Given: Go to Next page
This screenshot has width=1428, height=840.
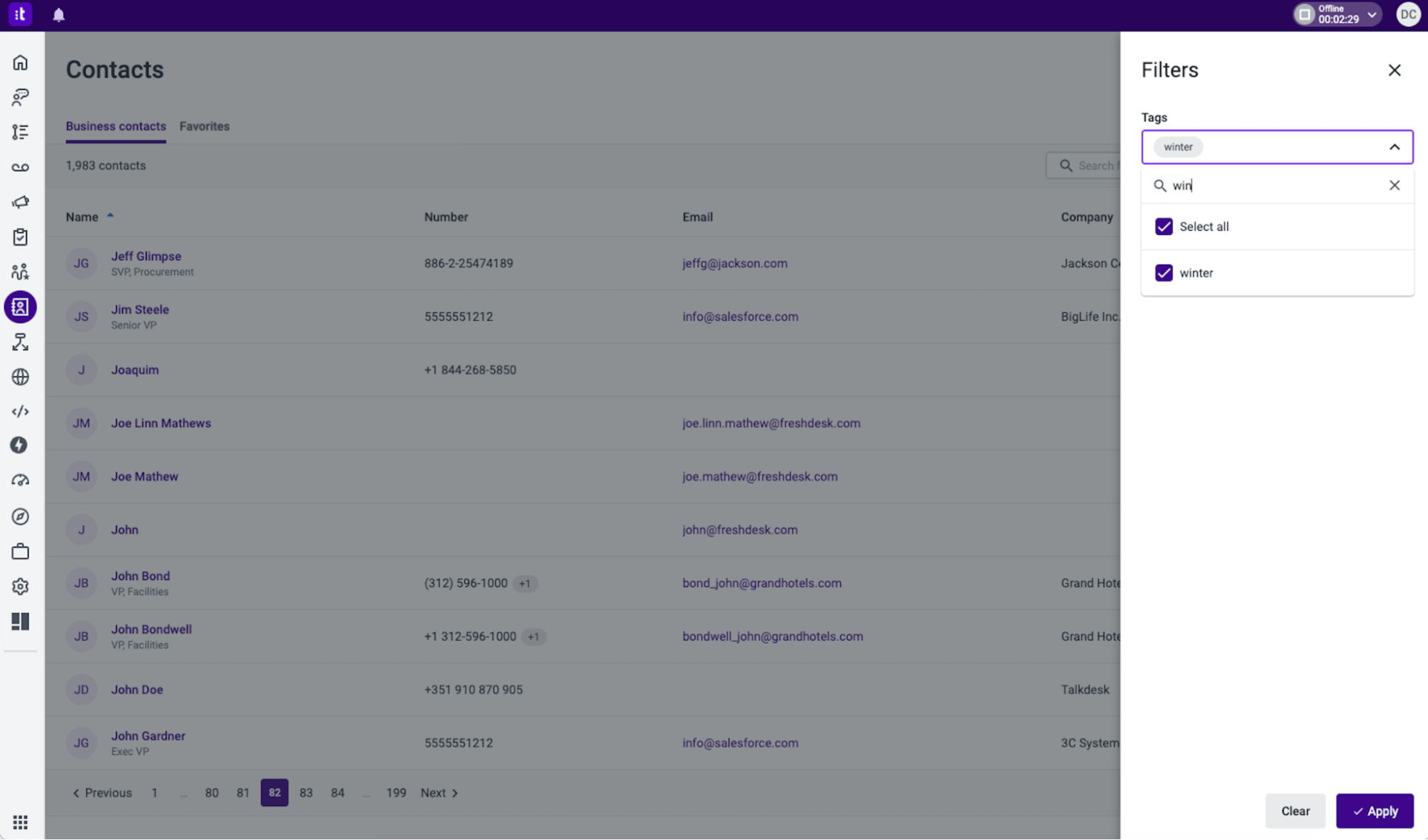Looking at the screenshot, I should point(439,793).
